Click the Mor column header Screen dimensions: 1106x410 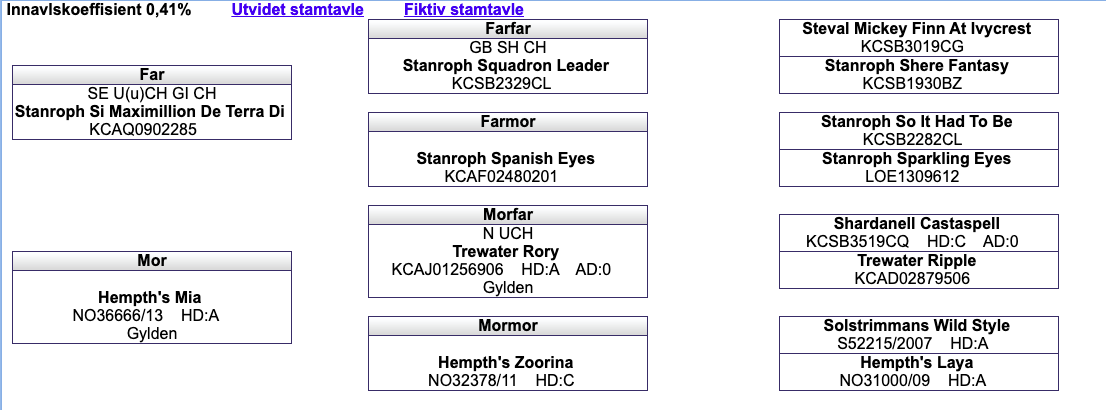152,261
